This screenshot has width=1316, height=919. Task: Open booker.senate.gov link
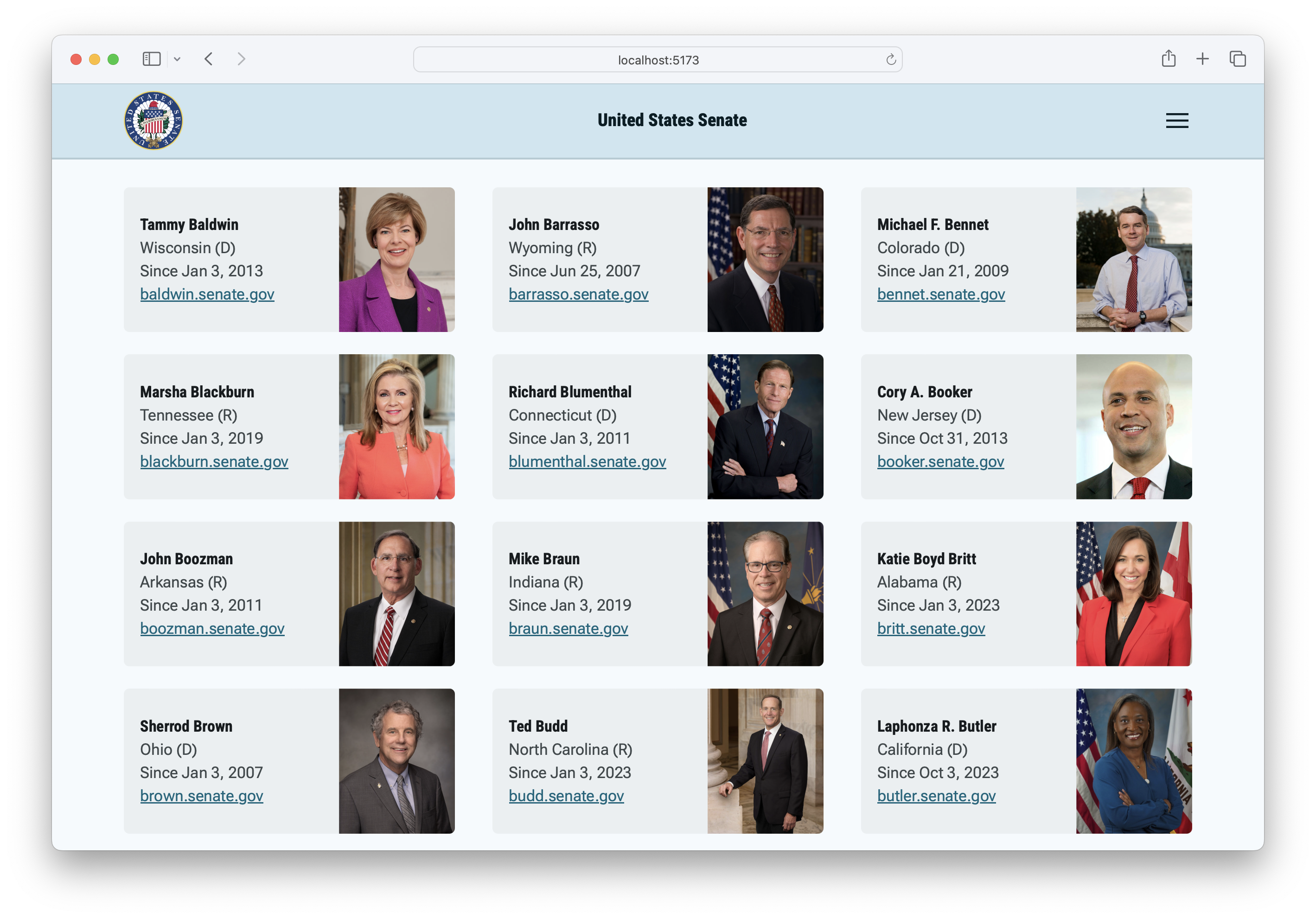(x=940, y=461)
